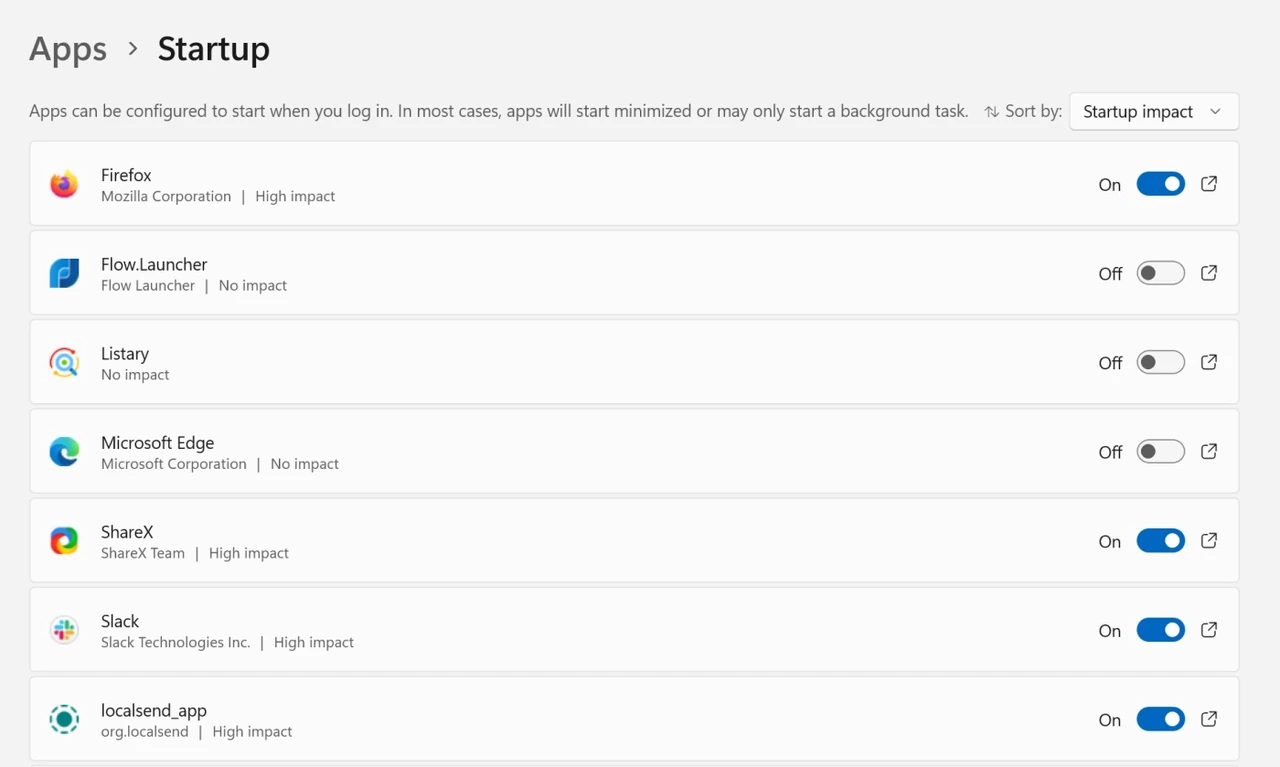Go back to Apps breadcrumb

tap(68, 49)
